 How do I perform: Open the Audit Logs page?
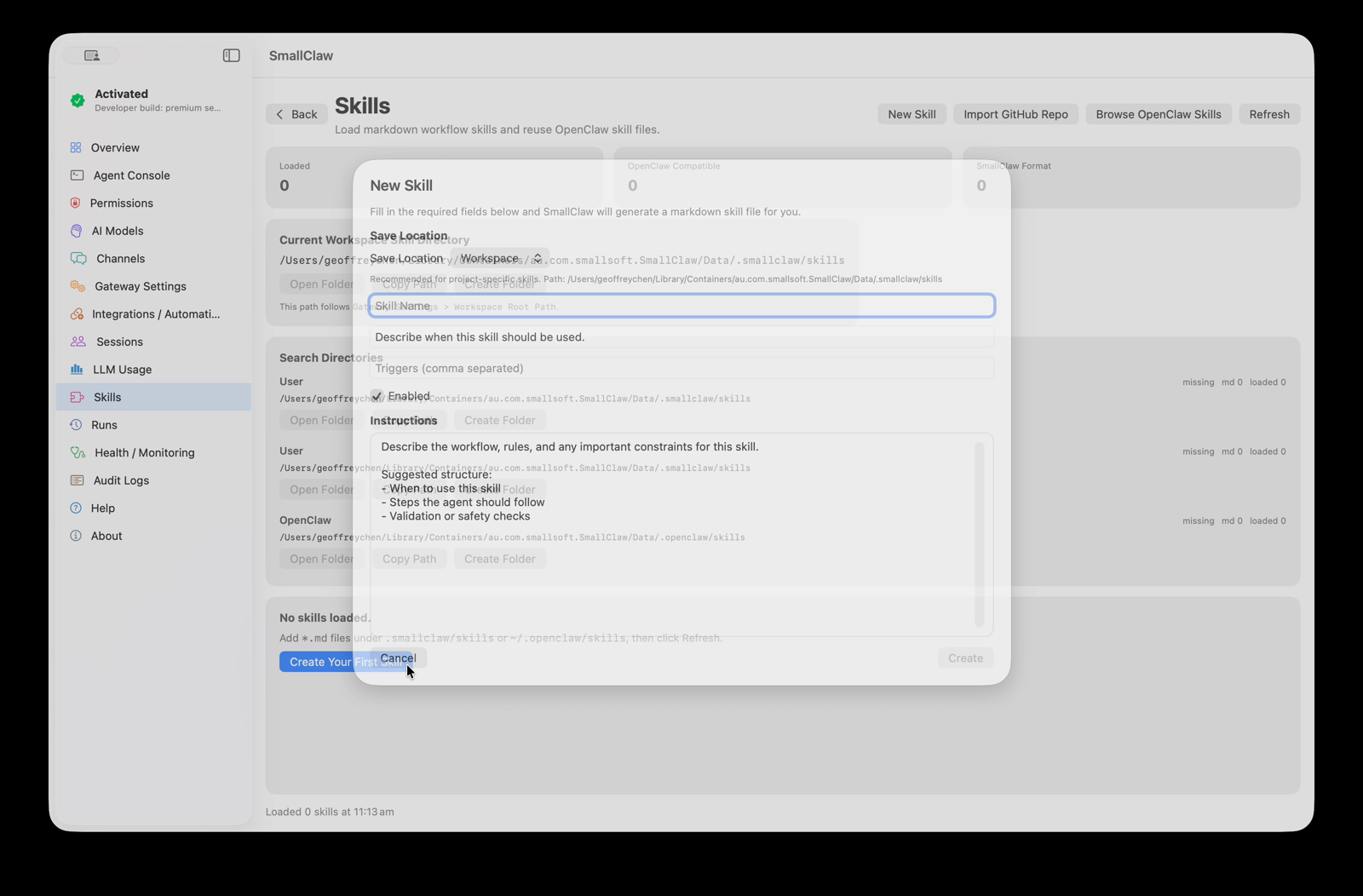(x=153, y=480)
